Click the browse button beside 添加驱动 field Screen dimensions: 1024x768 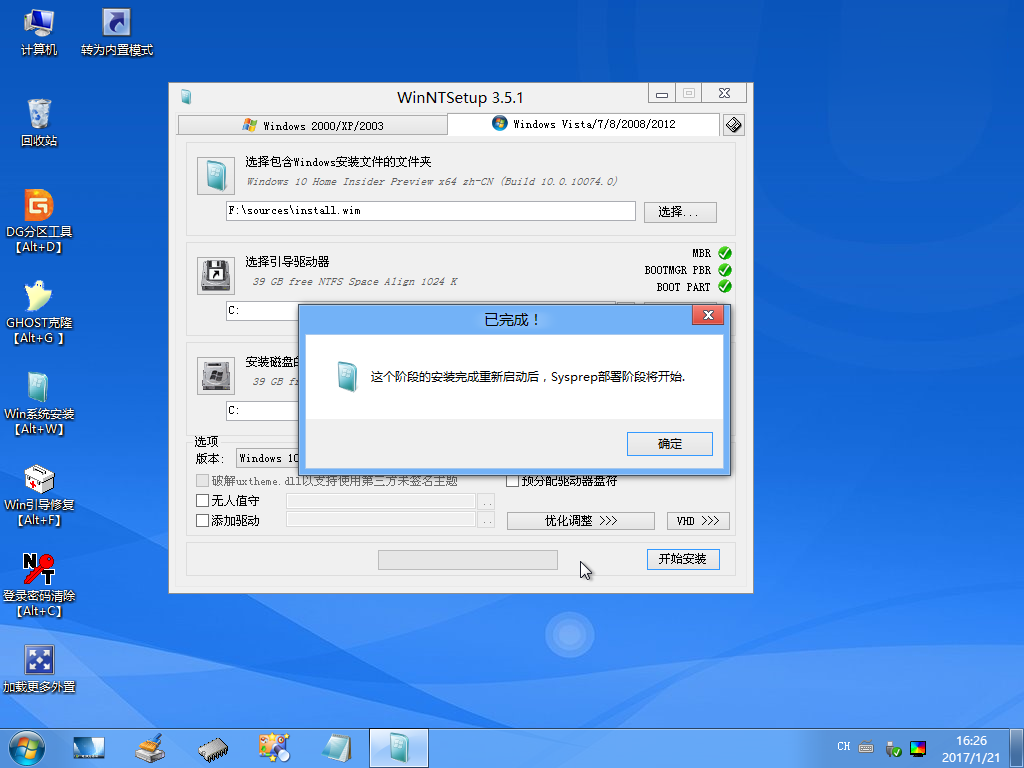pyautogui.click(x=486, y=520)
